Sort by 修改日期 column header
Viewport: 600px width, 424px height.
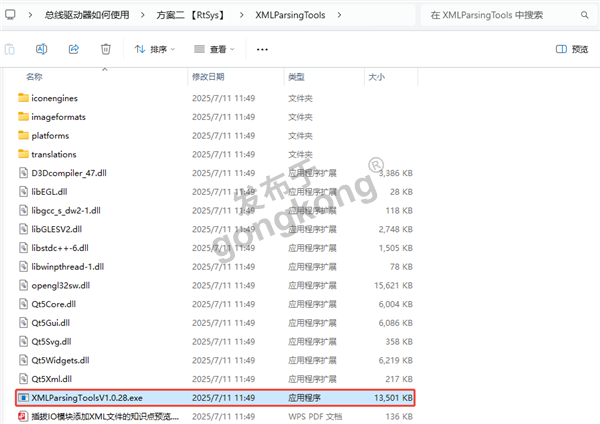[208, 76]
